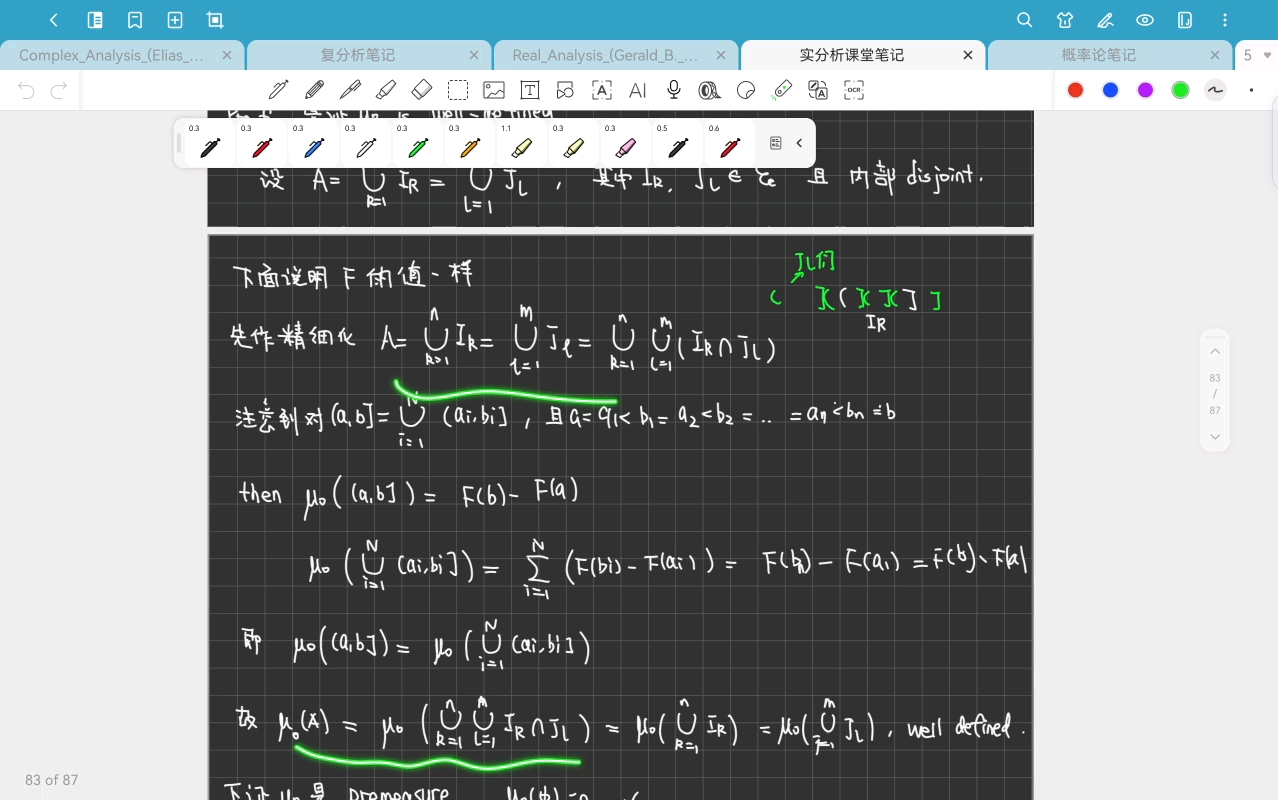Choose the blue color swatch
This screenshot has height=800, width=1278.
point(1111,90)
